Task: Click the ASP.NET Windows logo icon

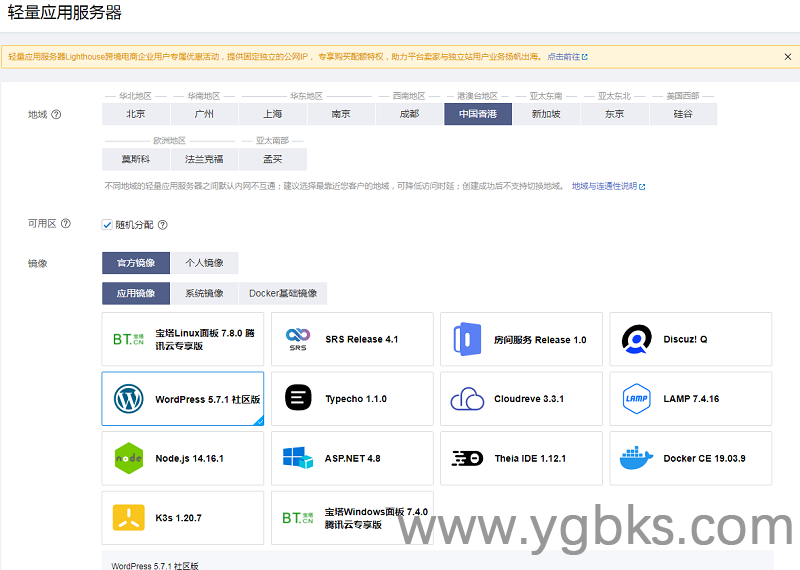Action: [298, 458]
